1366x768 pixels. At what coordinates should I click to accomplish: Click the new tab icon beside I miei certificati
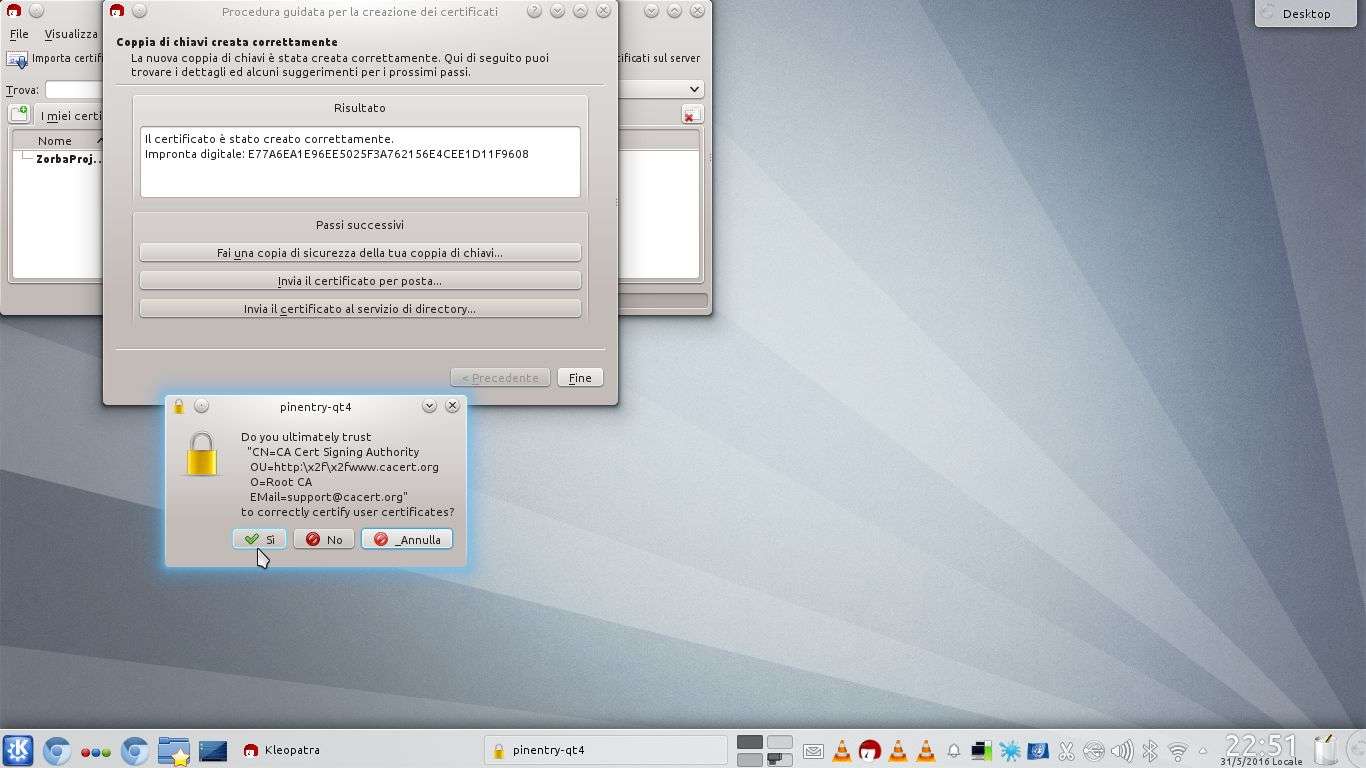tap(19, 115)
